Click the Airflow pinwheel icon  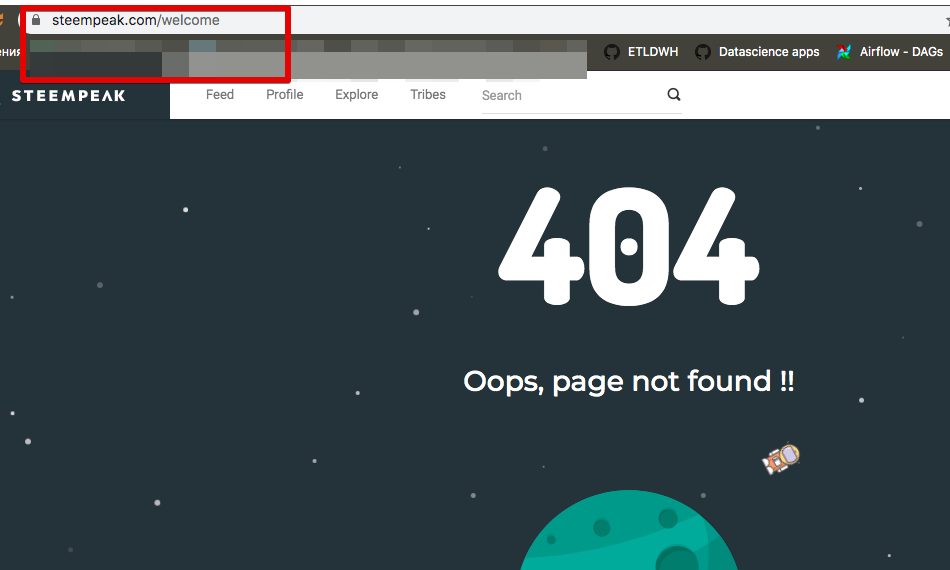click(x=845, y=52)
